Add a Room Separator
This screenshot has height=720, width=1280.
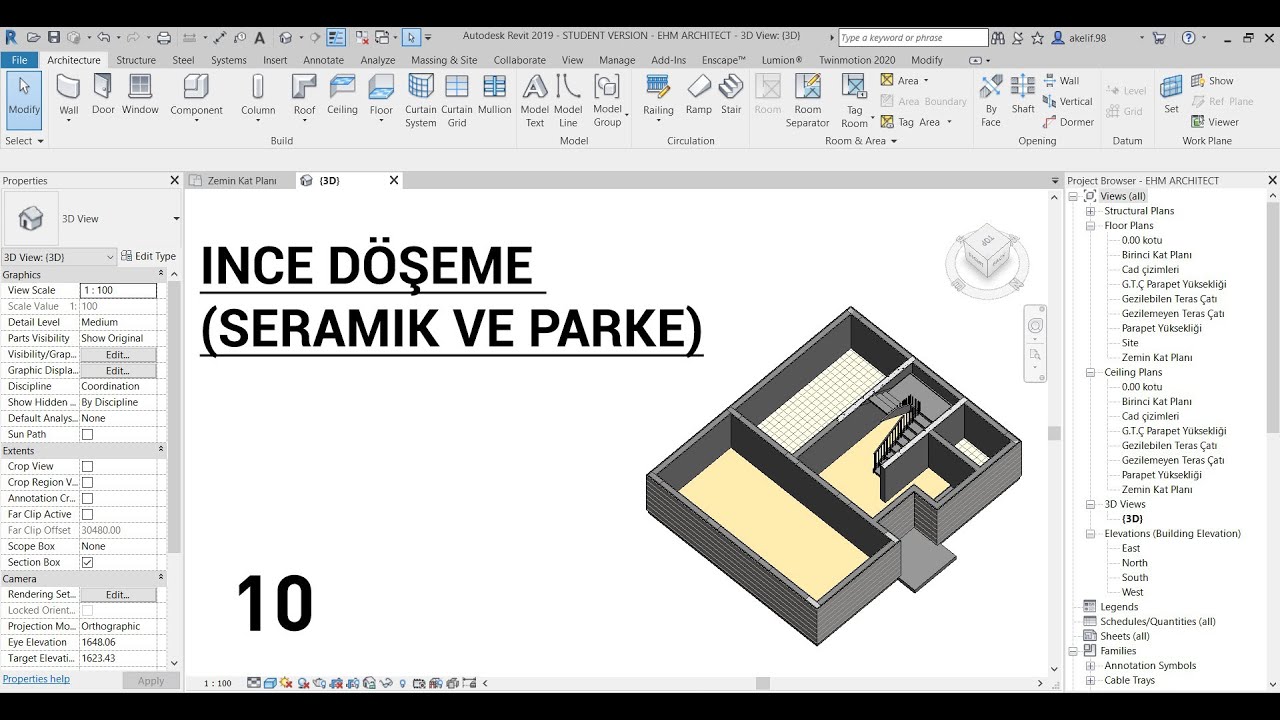tap(807, 101)
